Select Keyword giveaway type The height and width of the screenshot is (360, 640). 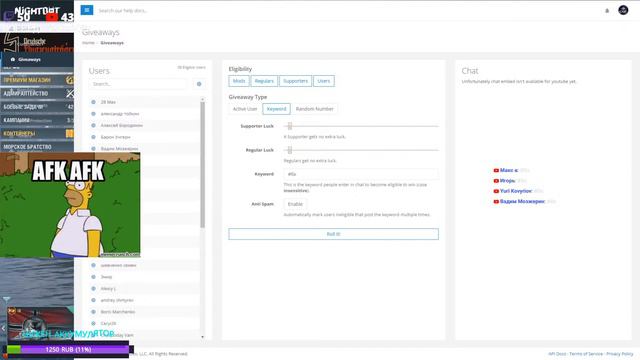[x=276, y=109]
